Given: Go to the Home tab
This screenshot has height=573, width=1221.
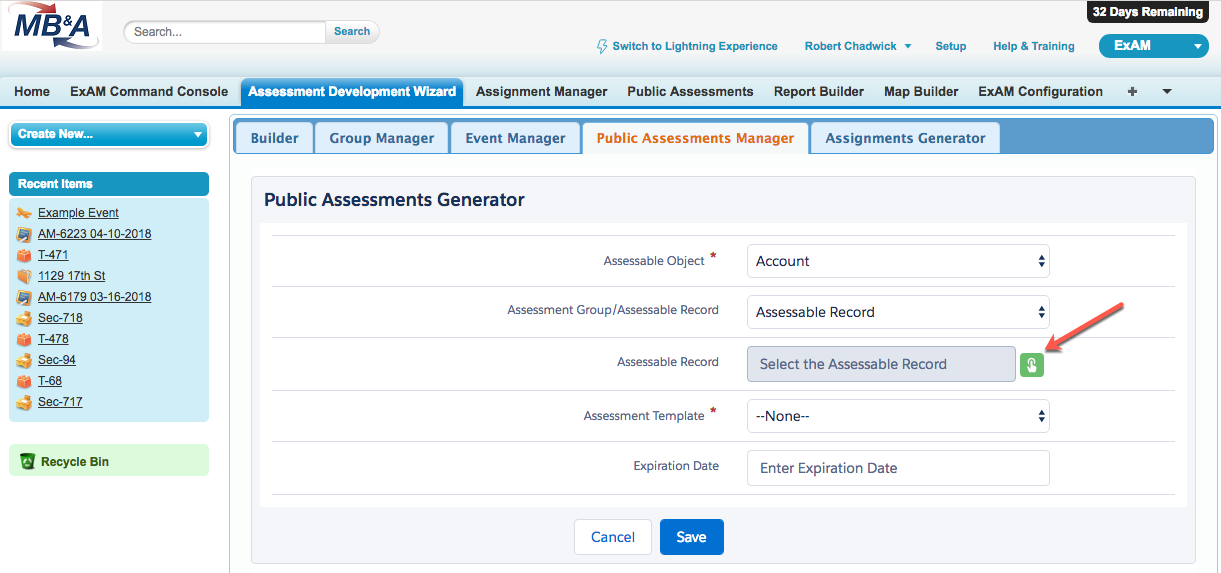Looking at the screenshot, I should pyautogui.click(x=32, y=91).
